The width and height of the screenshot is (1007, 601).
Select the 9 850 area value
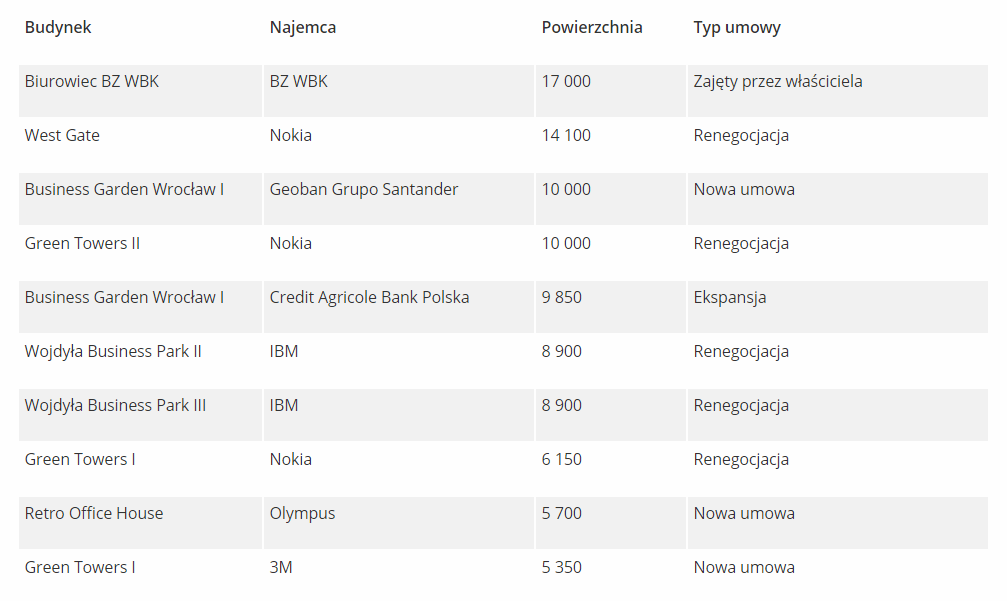(562, 298)
